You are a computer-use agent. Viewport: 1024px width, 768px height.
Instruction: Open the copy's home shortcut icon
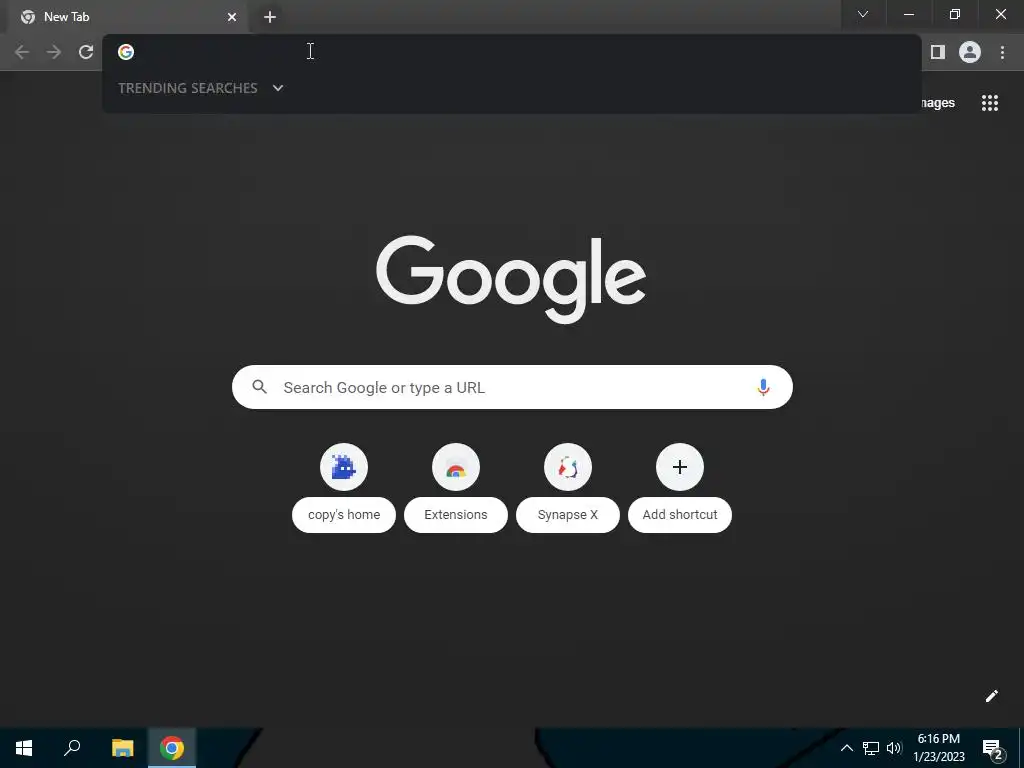tap(344, 467)
